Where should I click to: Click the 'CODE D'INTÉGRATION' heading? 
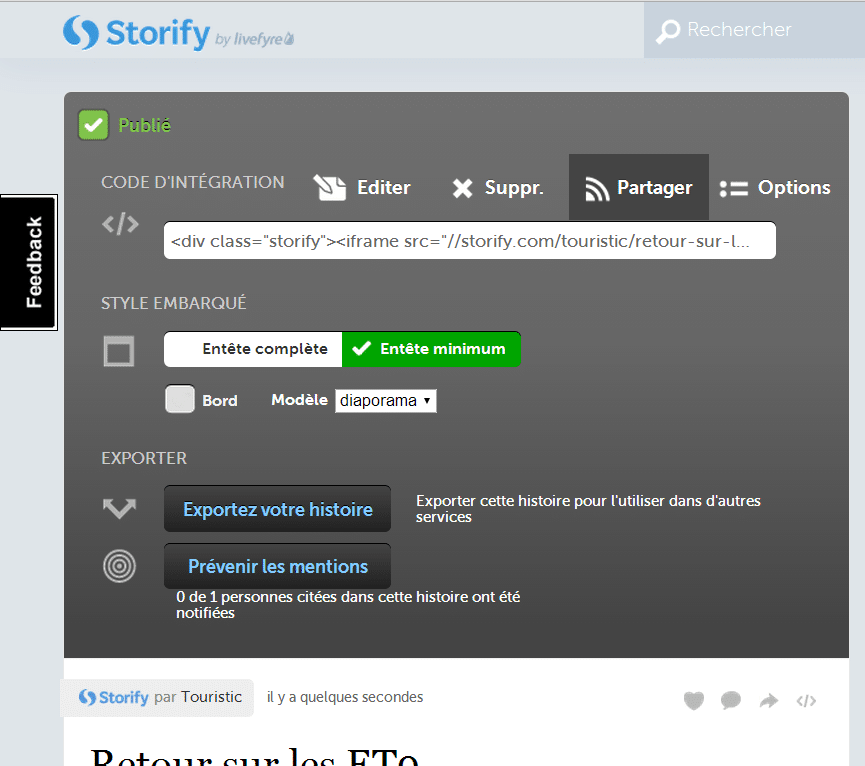tap(193, 182)
